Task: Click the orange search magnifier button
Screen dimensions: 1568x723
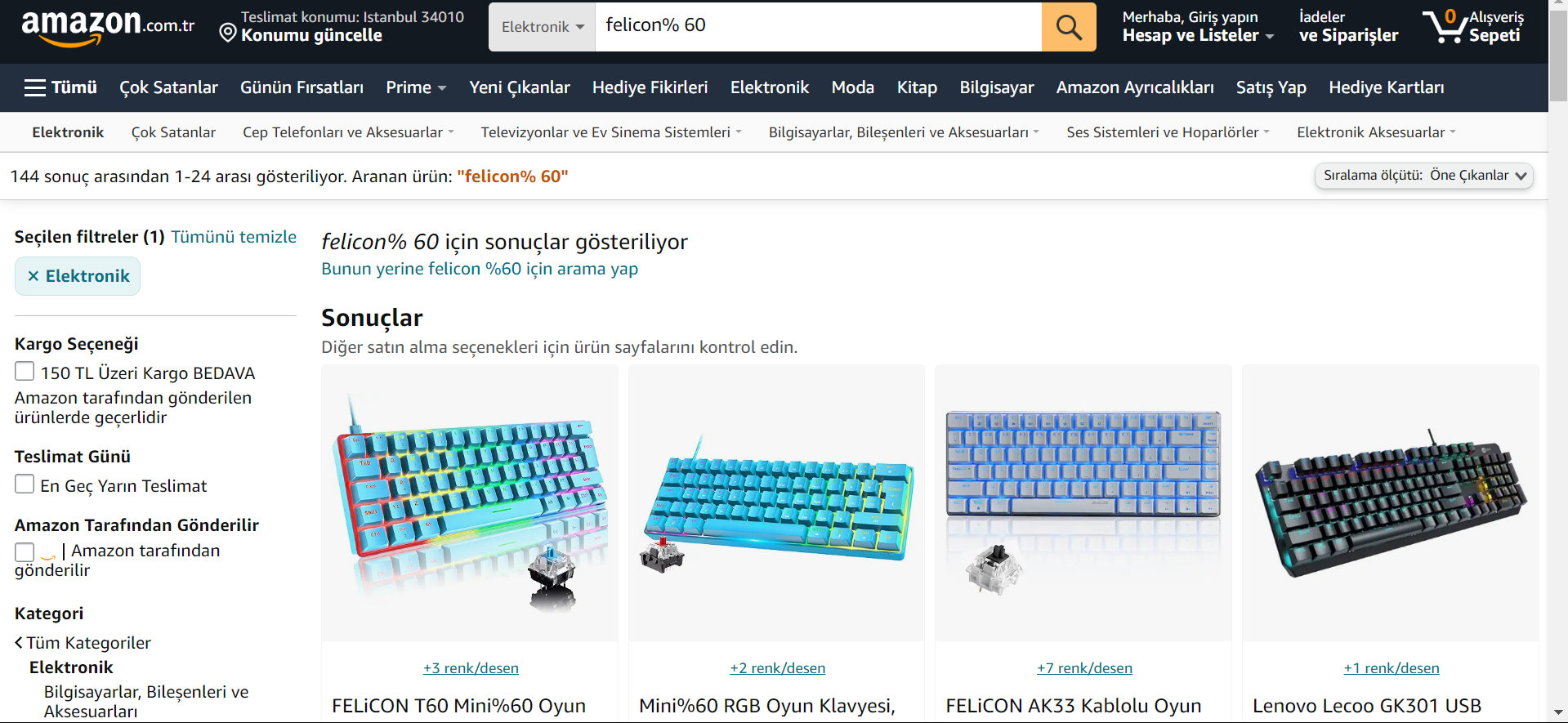Action: point(1069,27)
